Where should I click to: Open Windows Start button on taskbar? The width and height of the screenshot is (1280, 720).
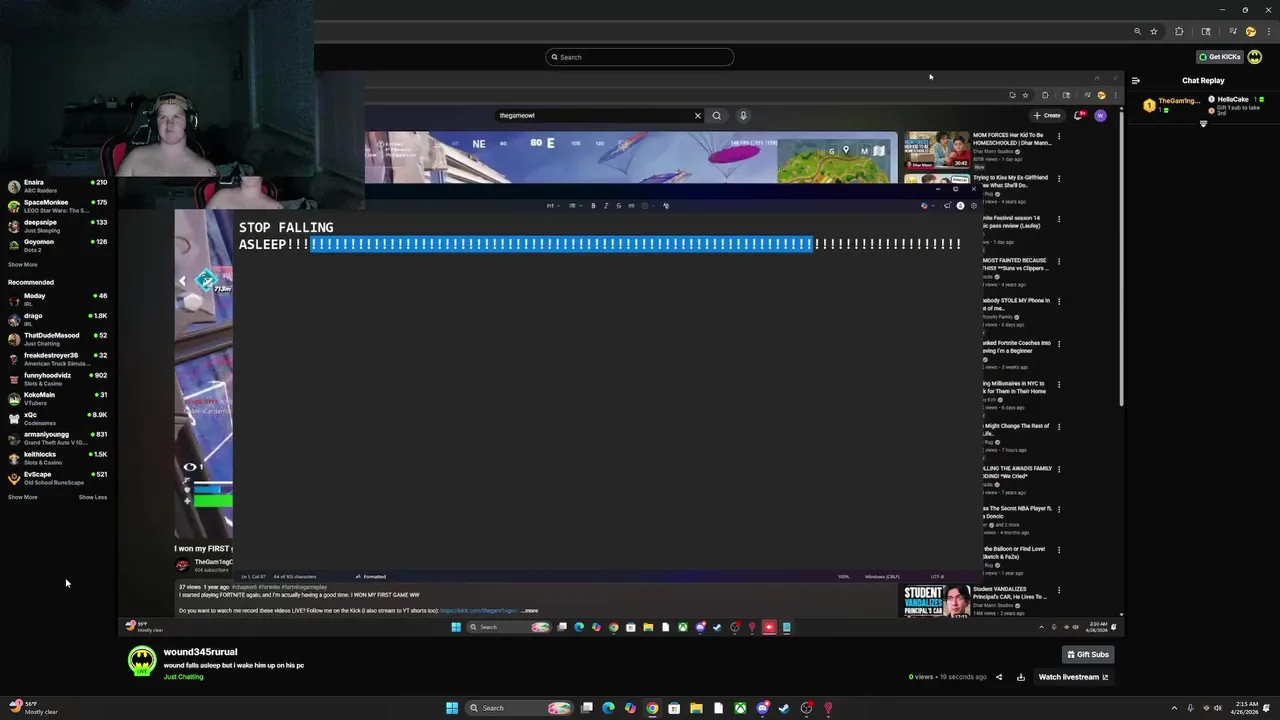click(x=452, y=708)
